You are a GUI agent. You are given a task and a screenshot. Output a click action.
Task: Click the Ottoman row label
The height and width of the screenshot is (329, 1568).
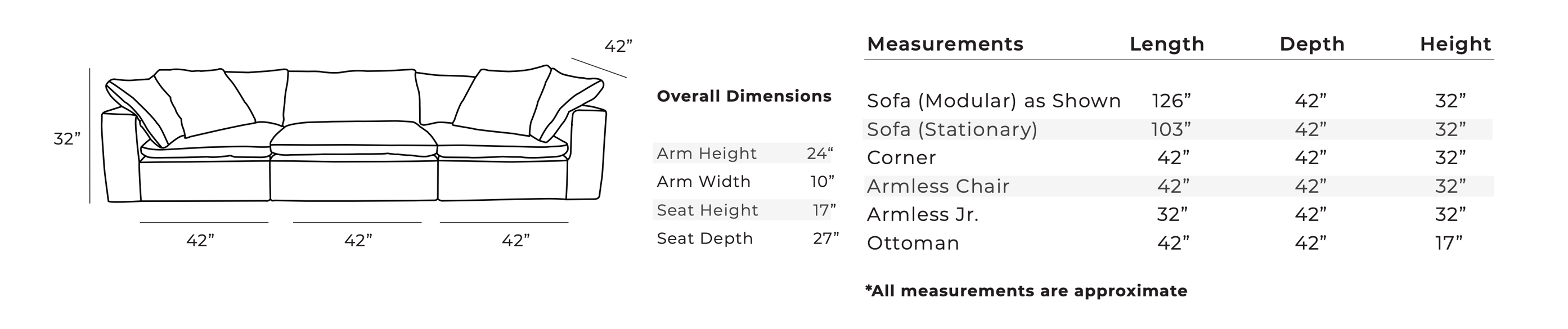click(x=913, y=244)
